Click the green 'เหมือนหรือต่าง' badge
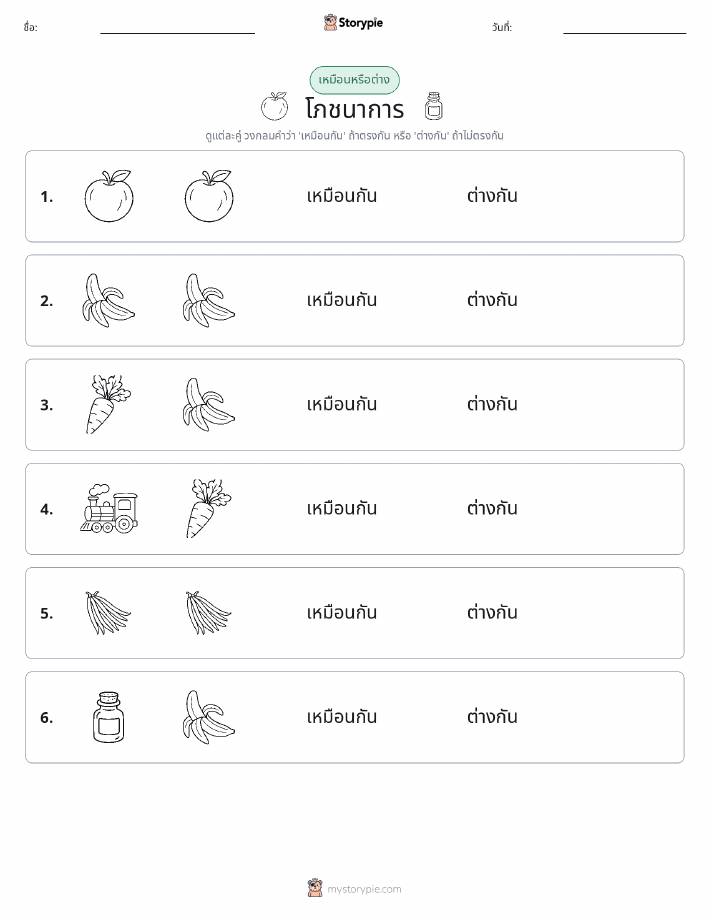This screenshot has height=917, width=709. (x=354, y=80)
